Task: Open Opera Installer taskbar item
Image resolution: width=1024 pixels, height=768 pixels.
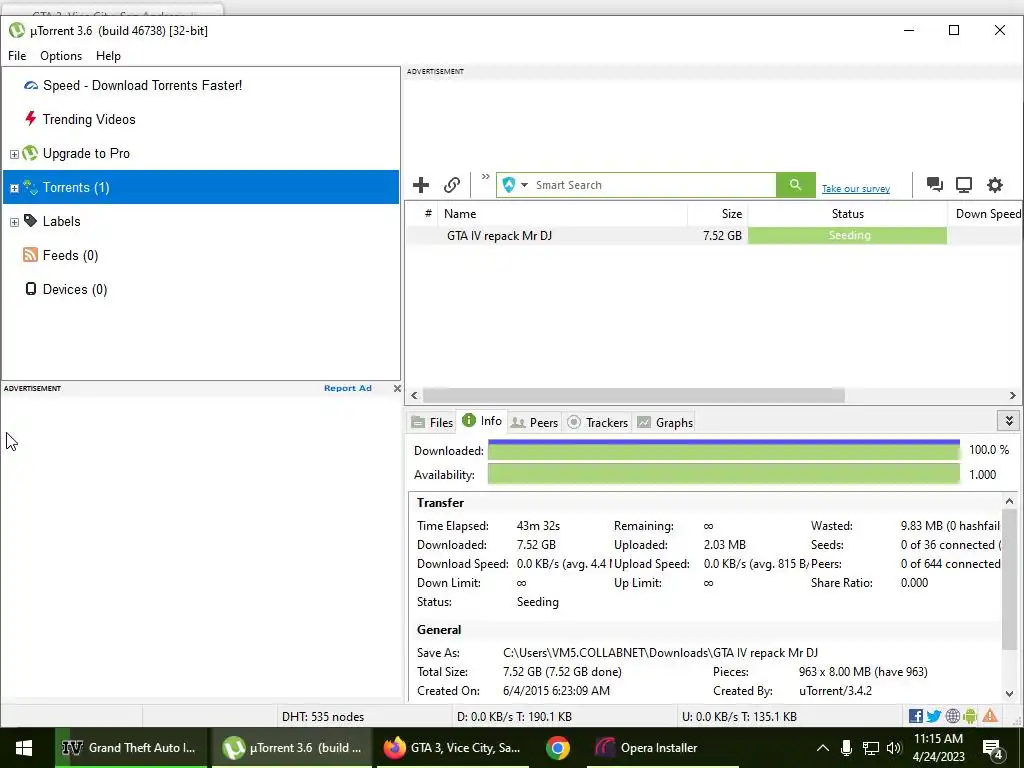Action: [662, 748]
